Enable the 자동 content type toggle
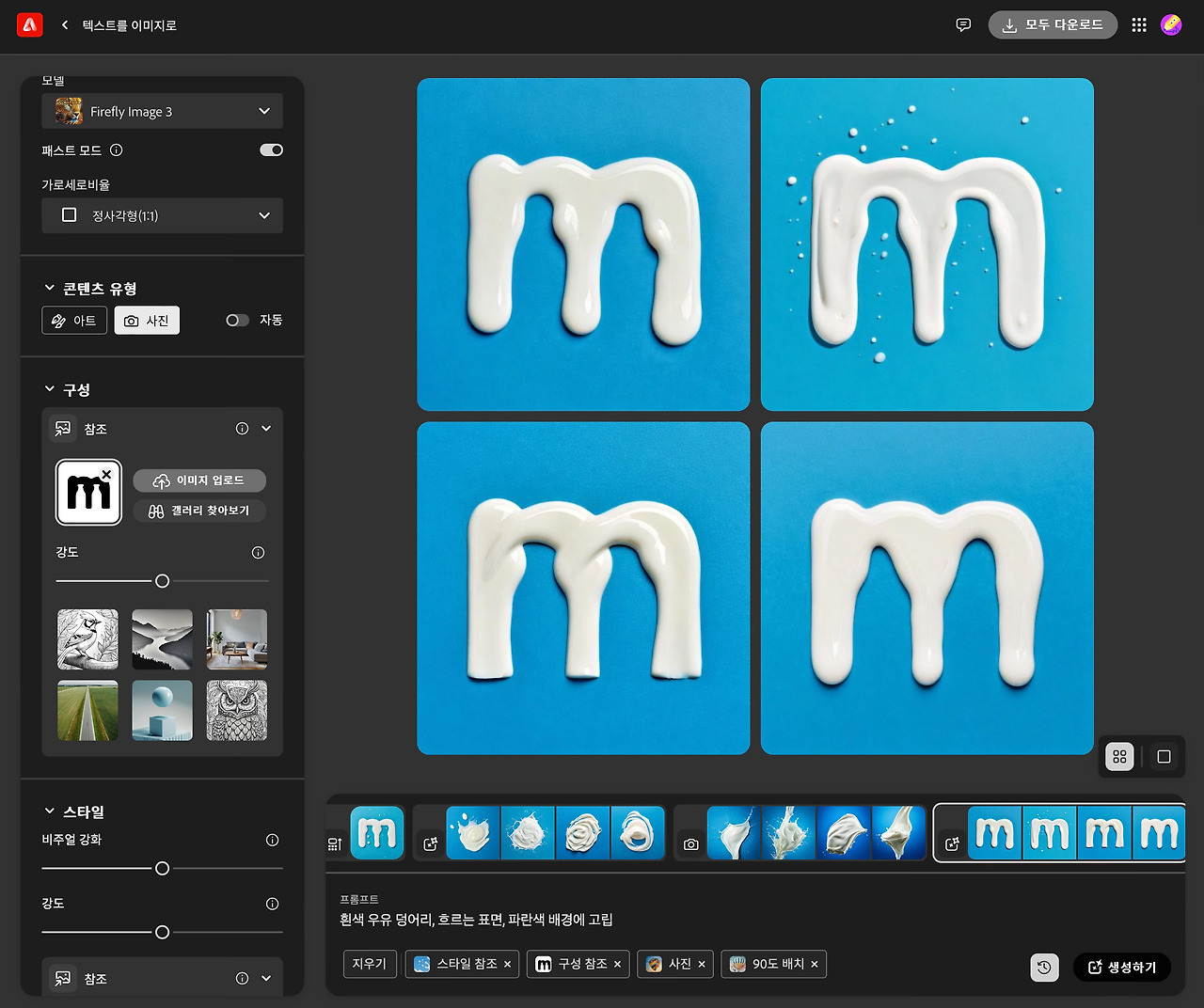This screenshot has height=1008, width=1204. click(237, 321)
